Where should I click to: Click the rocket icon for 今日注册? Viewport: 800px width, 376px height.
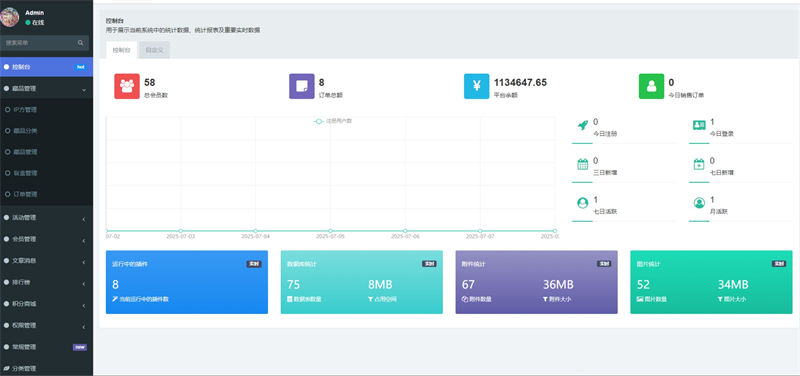[x=583, y=125]
